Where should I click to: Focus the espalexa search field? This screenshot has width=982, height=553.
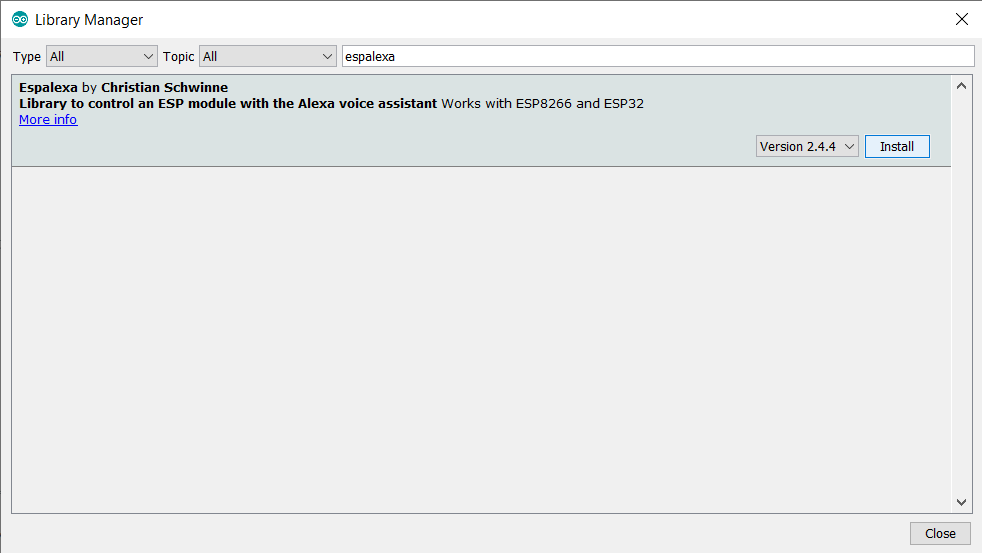pyautogui.click(x=658, y=56)
